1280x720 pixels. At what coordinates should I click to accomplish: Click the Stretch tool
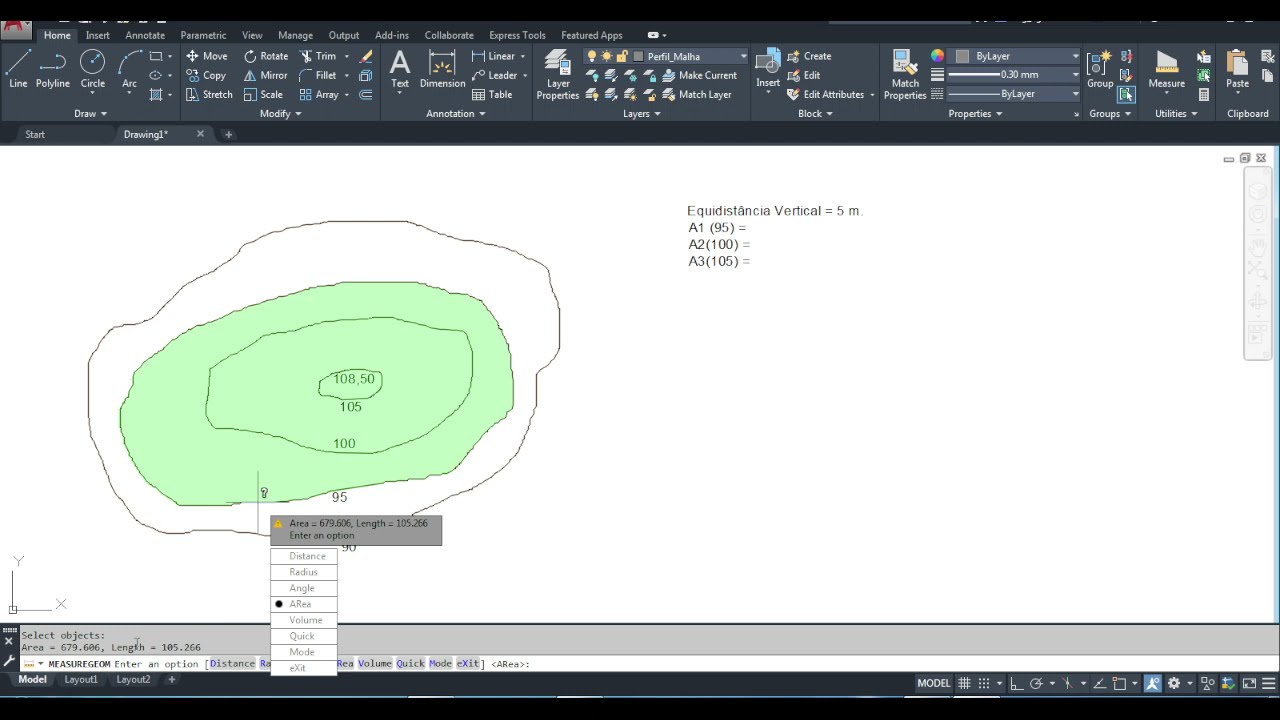208,94
